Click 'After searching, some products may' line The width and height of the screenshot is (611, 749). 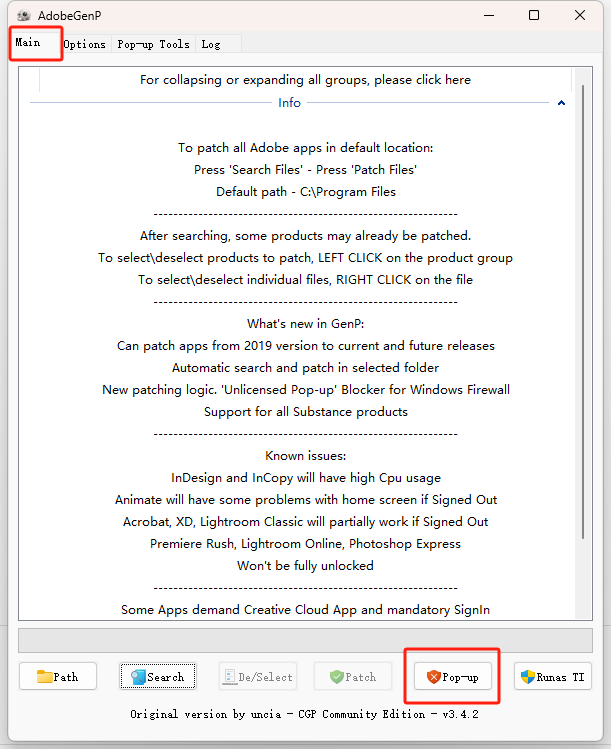pyautogui.click(x=306, y=235)
